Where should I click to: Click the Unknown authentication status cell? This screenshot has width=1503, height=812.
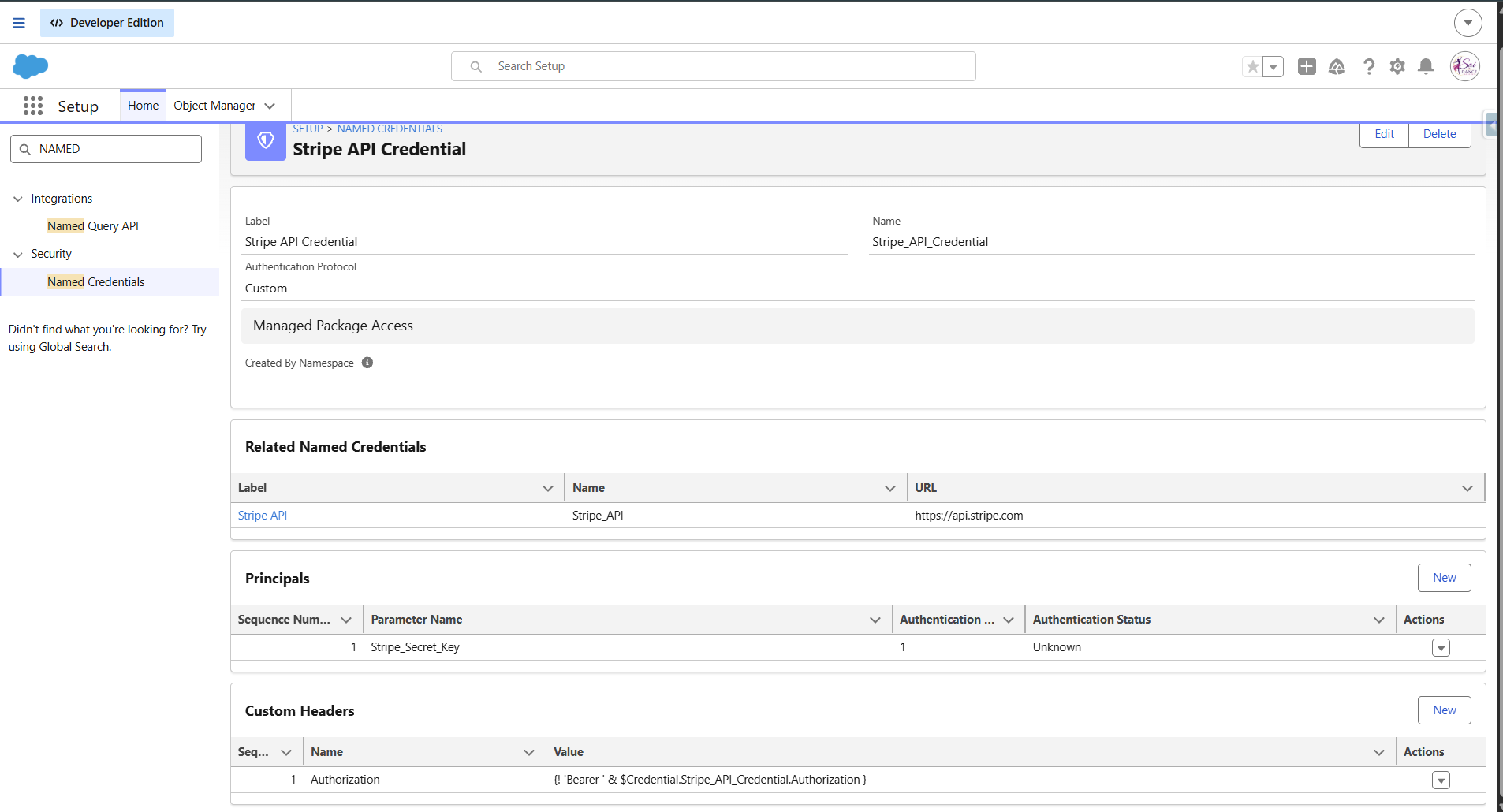[1057, 647]
